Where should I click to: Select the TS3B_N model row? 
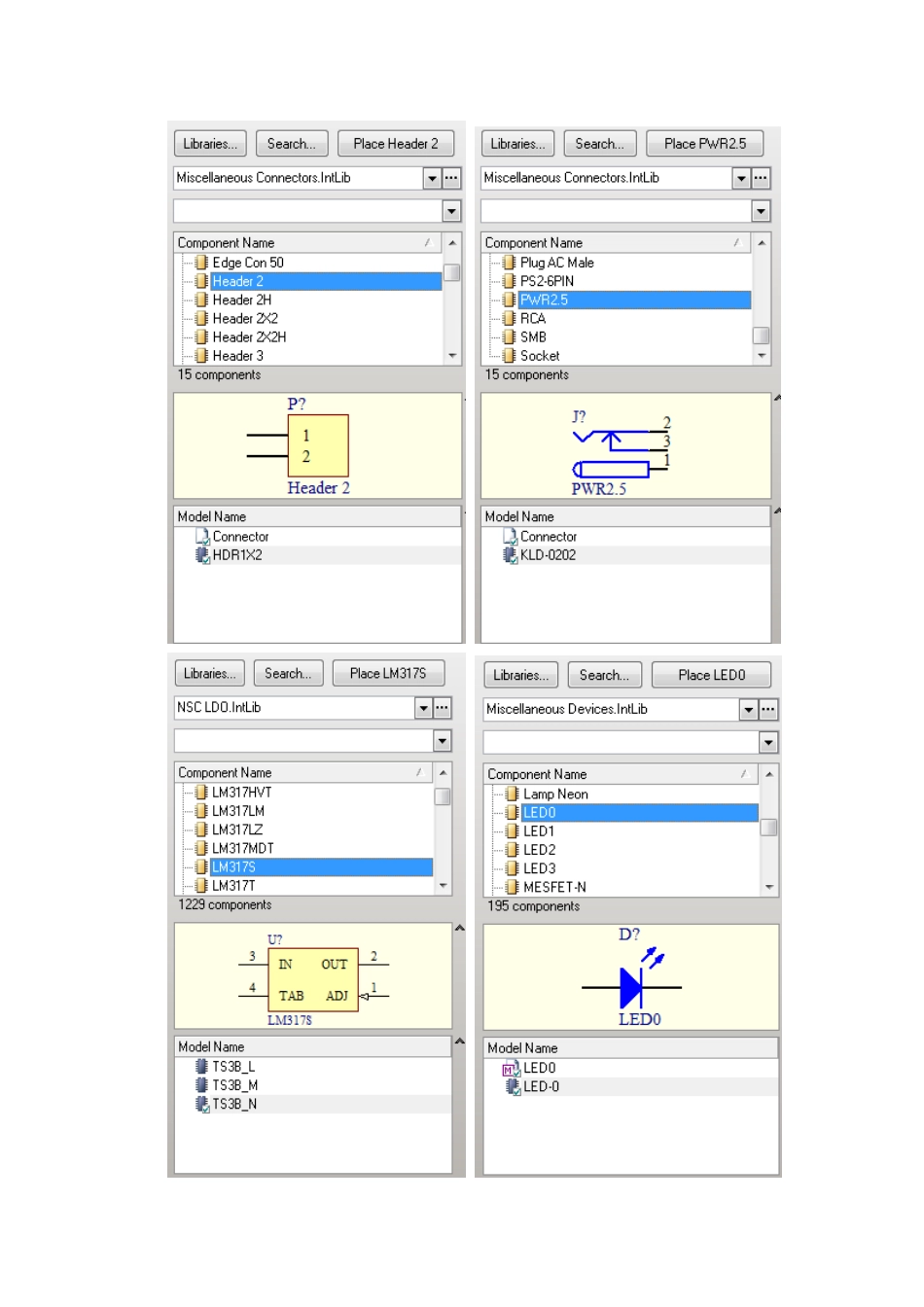pos(313,1105)
